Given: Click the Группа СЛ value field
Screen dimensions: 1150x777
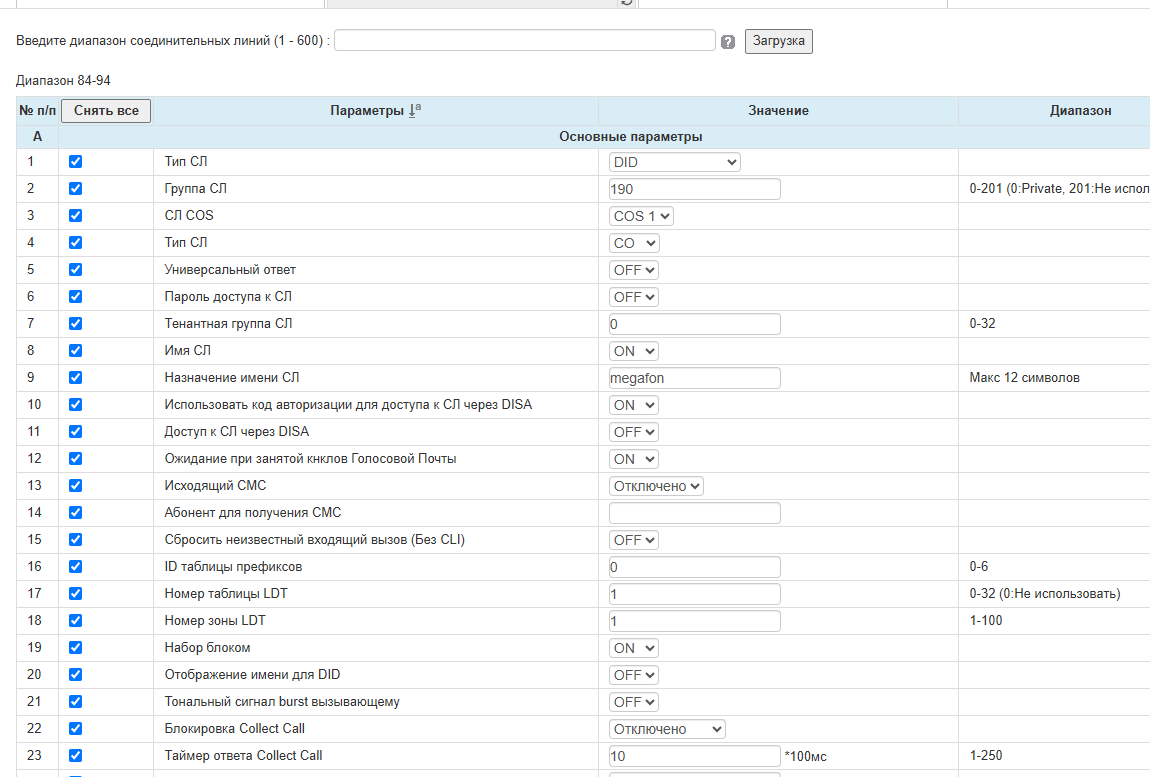Looking at the screenshot, I should [x=694, y=189].
